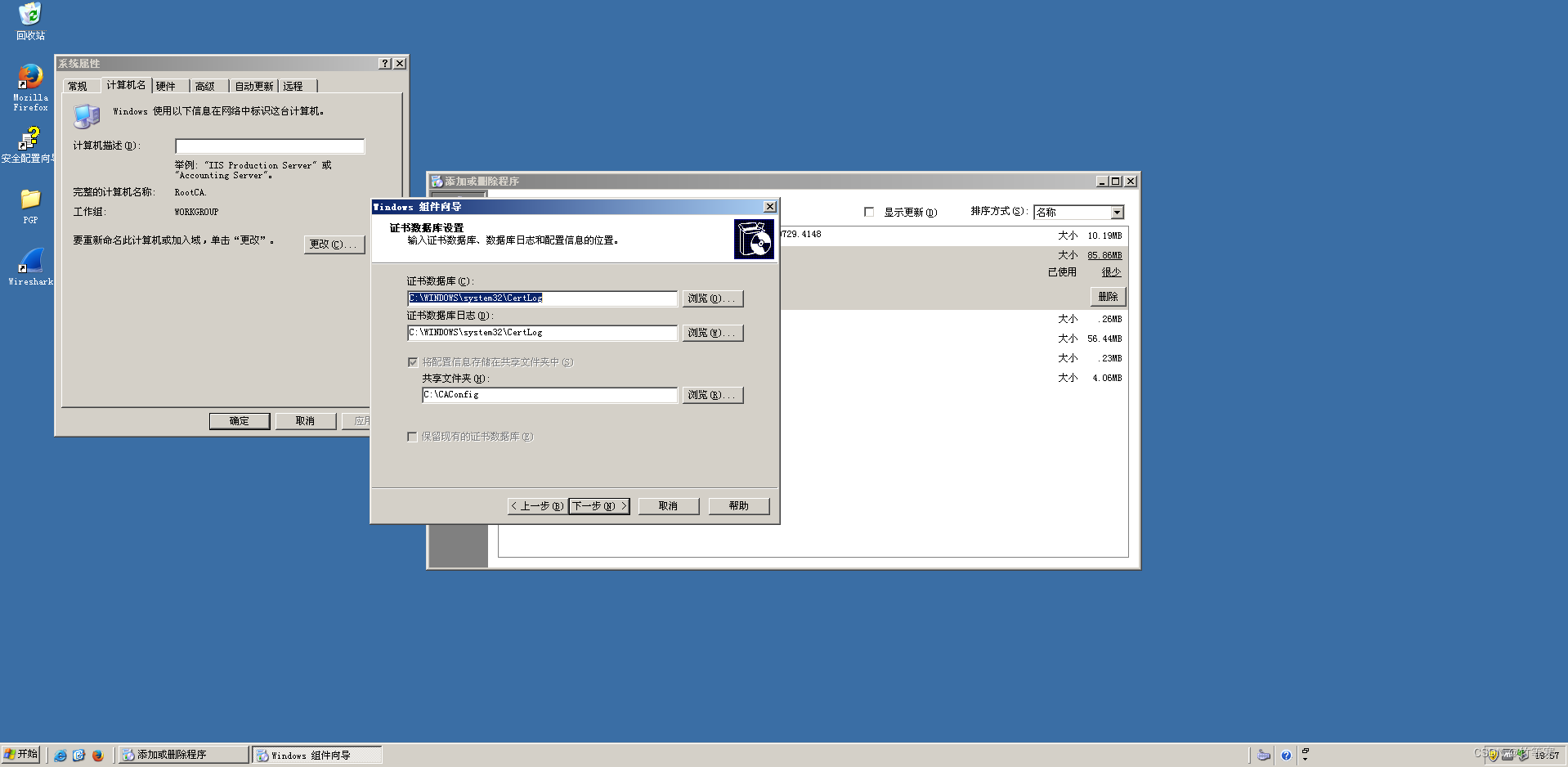1568x767 pixels.
Task: Click the blue help icon in system tray
Action: pyautogui.click(x=1286, y=754)
